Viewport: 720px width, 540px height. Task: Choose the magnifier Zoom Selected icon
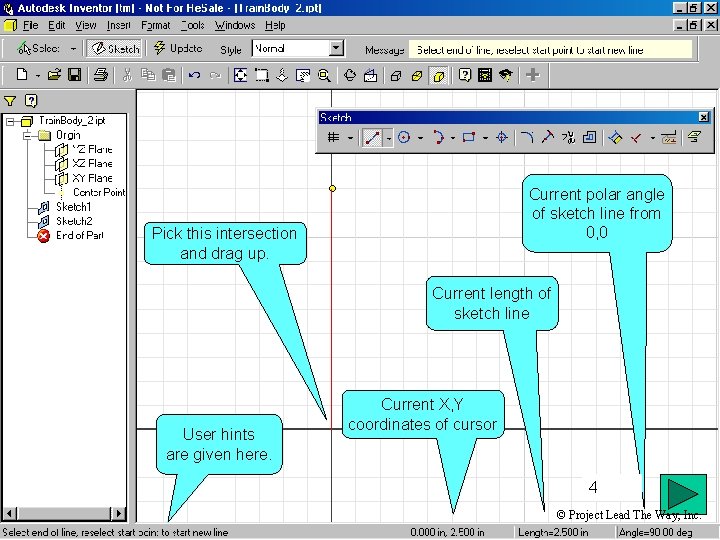click(x=324, y=75)
